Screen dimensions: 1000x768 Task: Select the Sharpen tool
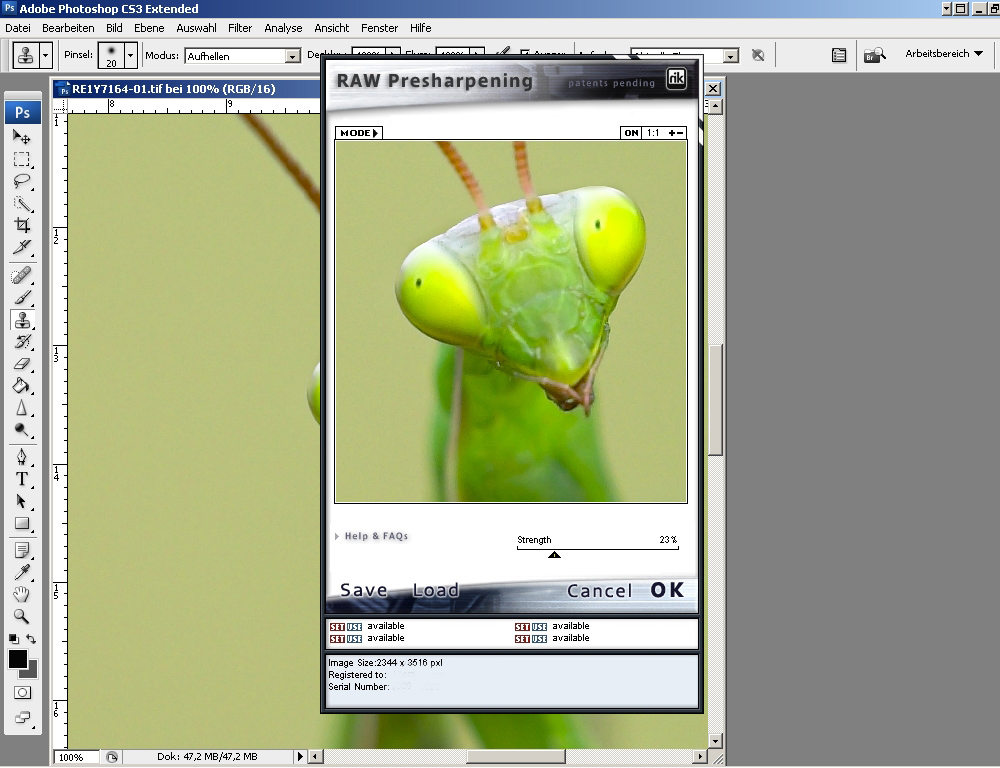[22, 408]
